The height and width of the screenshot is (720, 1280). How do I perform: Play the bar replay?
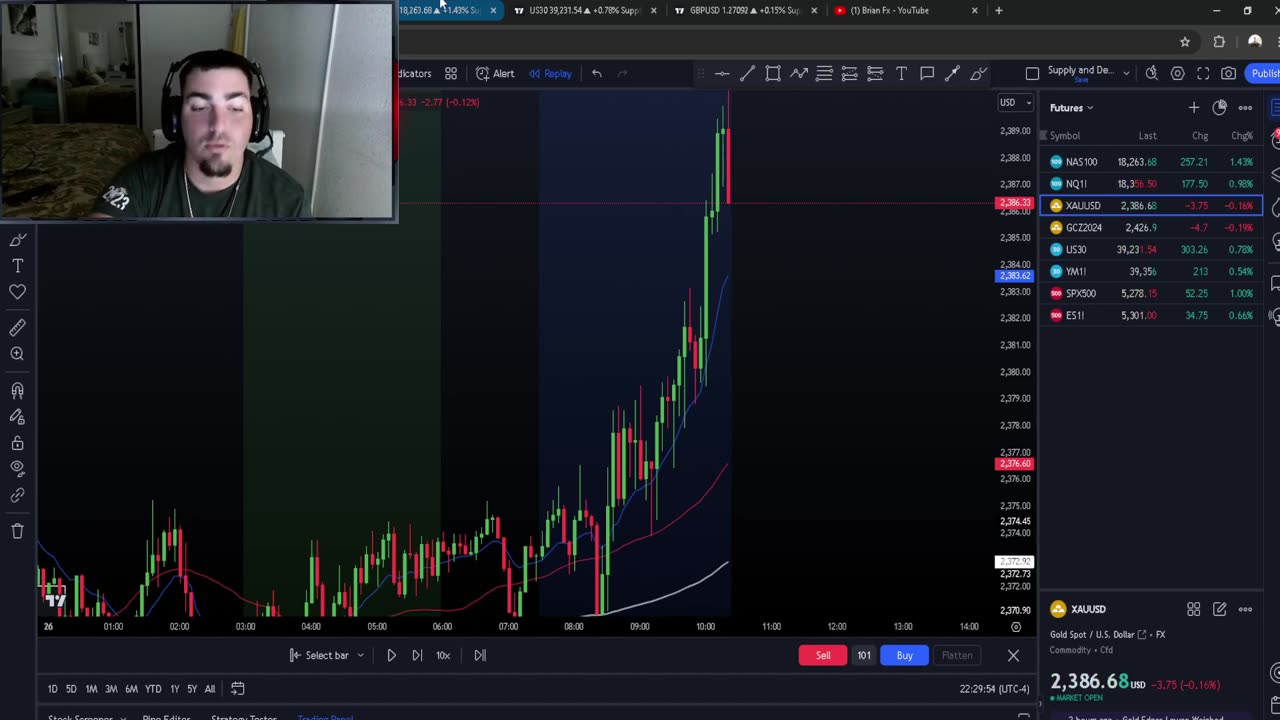[391, 656]
